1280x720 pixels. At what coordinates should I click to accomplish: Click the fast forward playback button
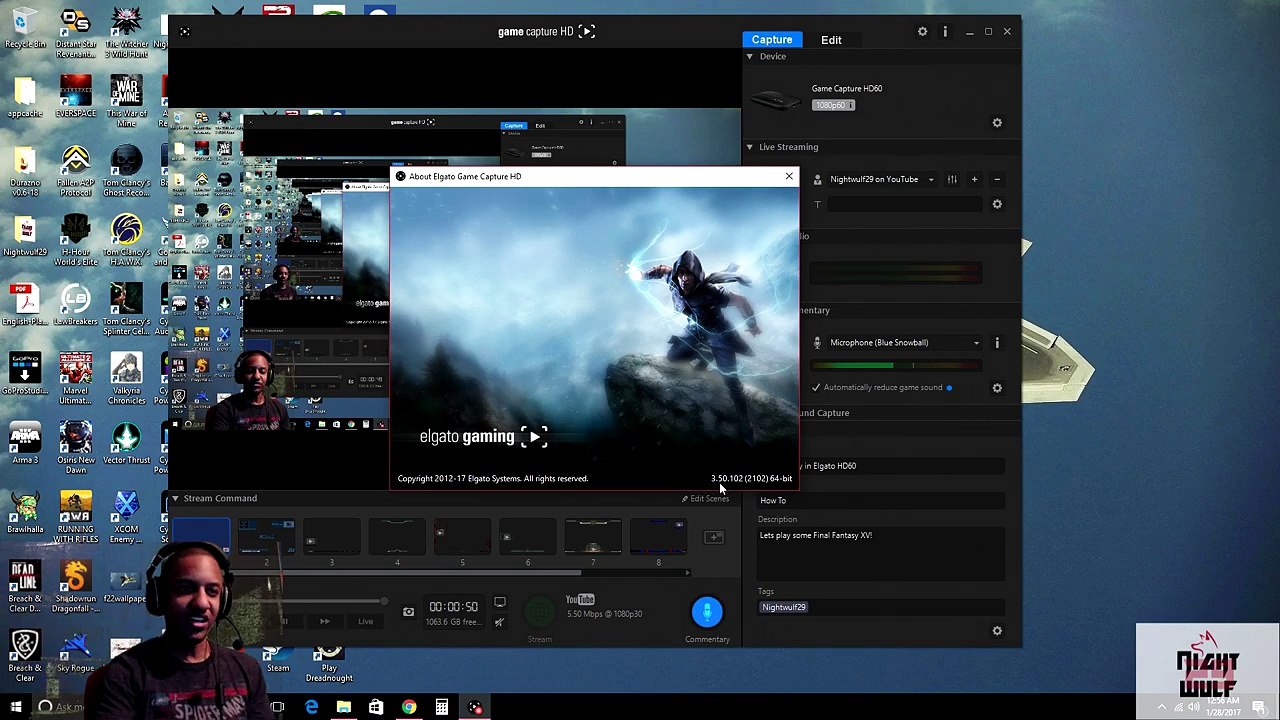pyautogui.click(x=324, y=622)
